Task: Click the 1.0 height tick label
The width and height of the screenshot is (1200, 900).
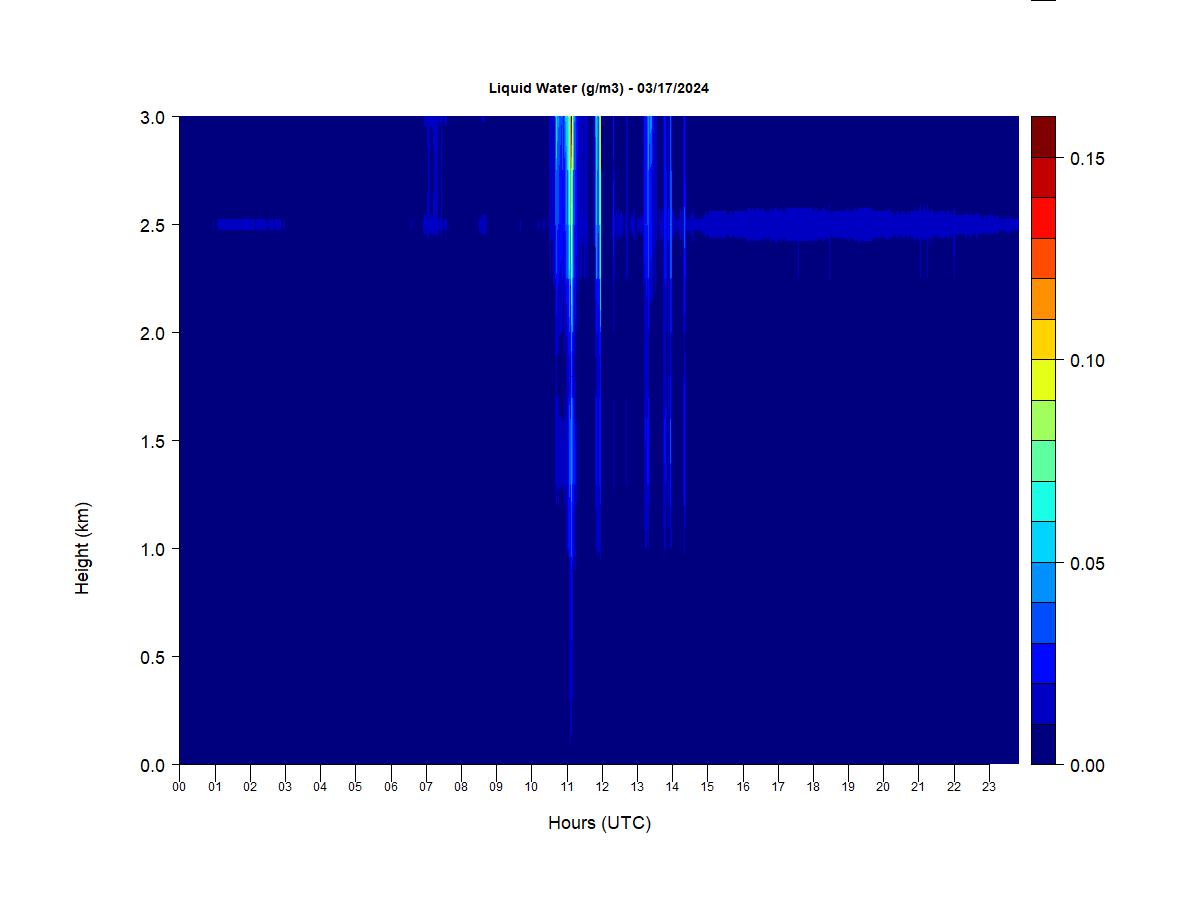Action: (x=153, y=549)
